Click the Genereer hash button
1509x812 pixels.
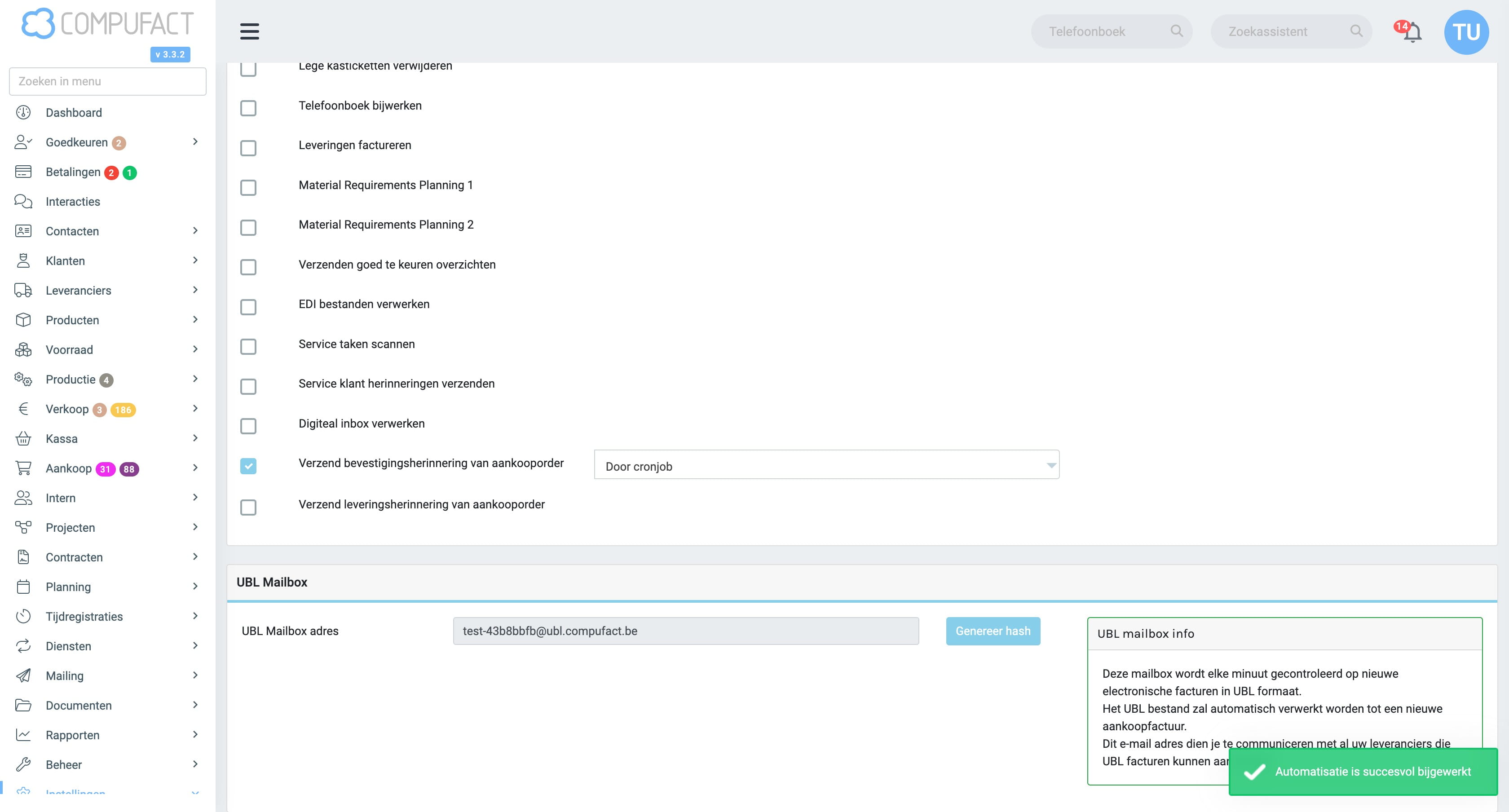[x=993, y=631]
